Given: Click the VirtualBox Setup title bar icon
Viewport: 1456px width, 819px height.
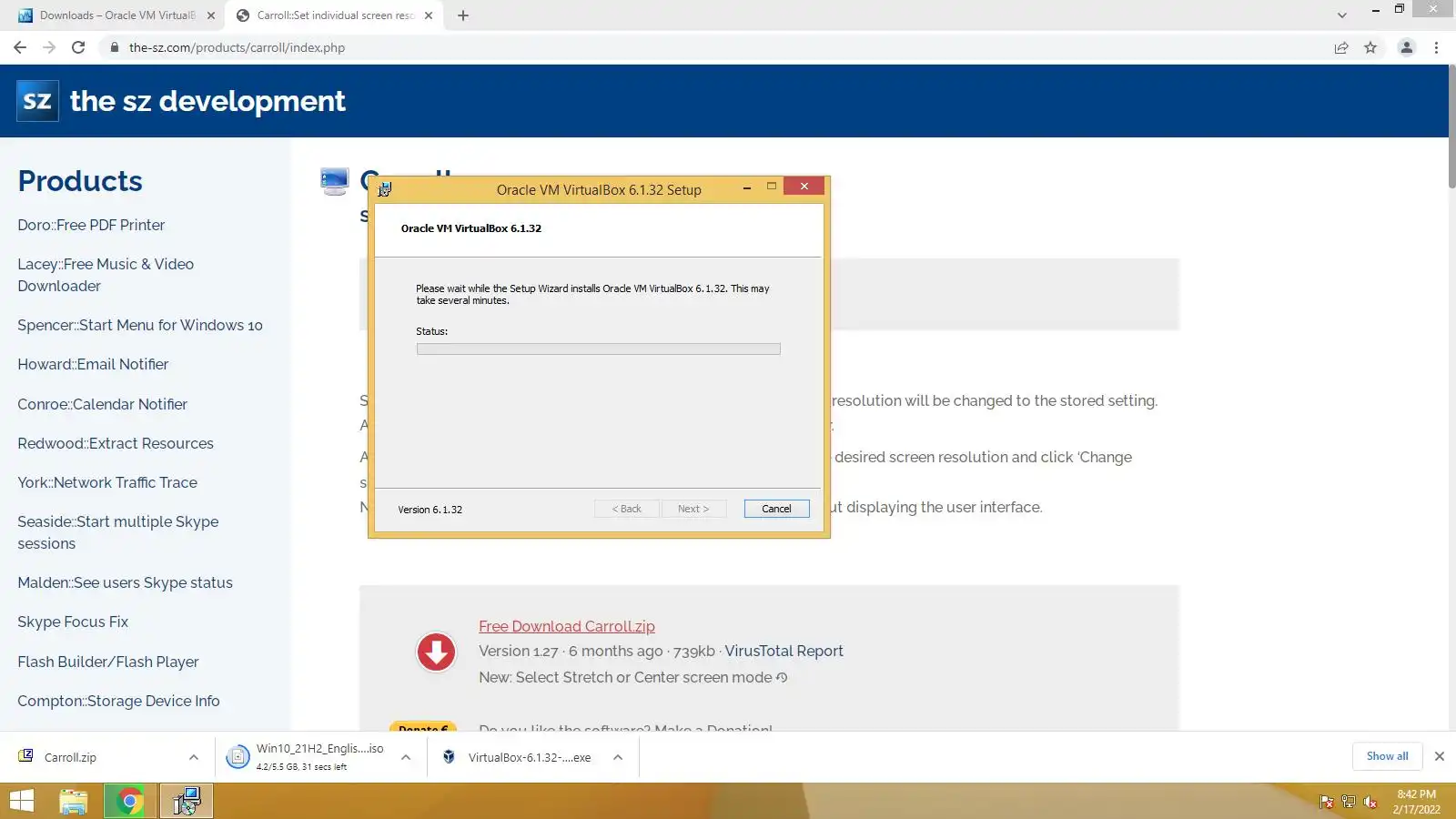Looking at the screenshot, I should pos(385,189).
